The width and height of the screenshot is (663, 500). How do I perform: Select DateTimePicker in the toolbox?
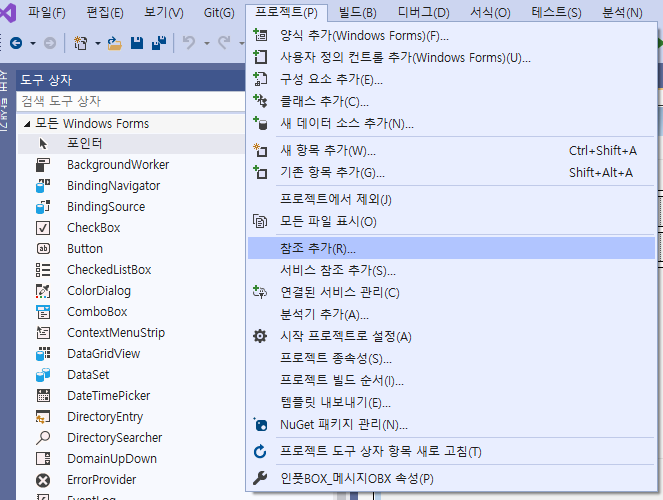click(x=131, y=396)
